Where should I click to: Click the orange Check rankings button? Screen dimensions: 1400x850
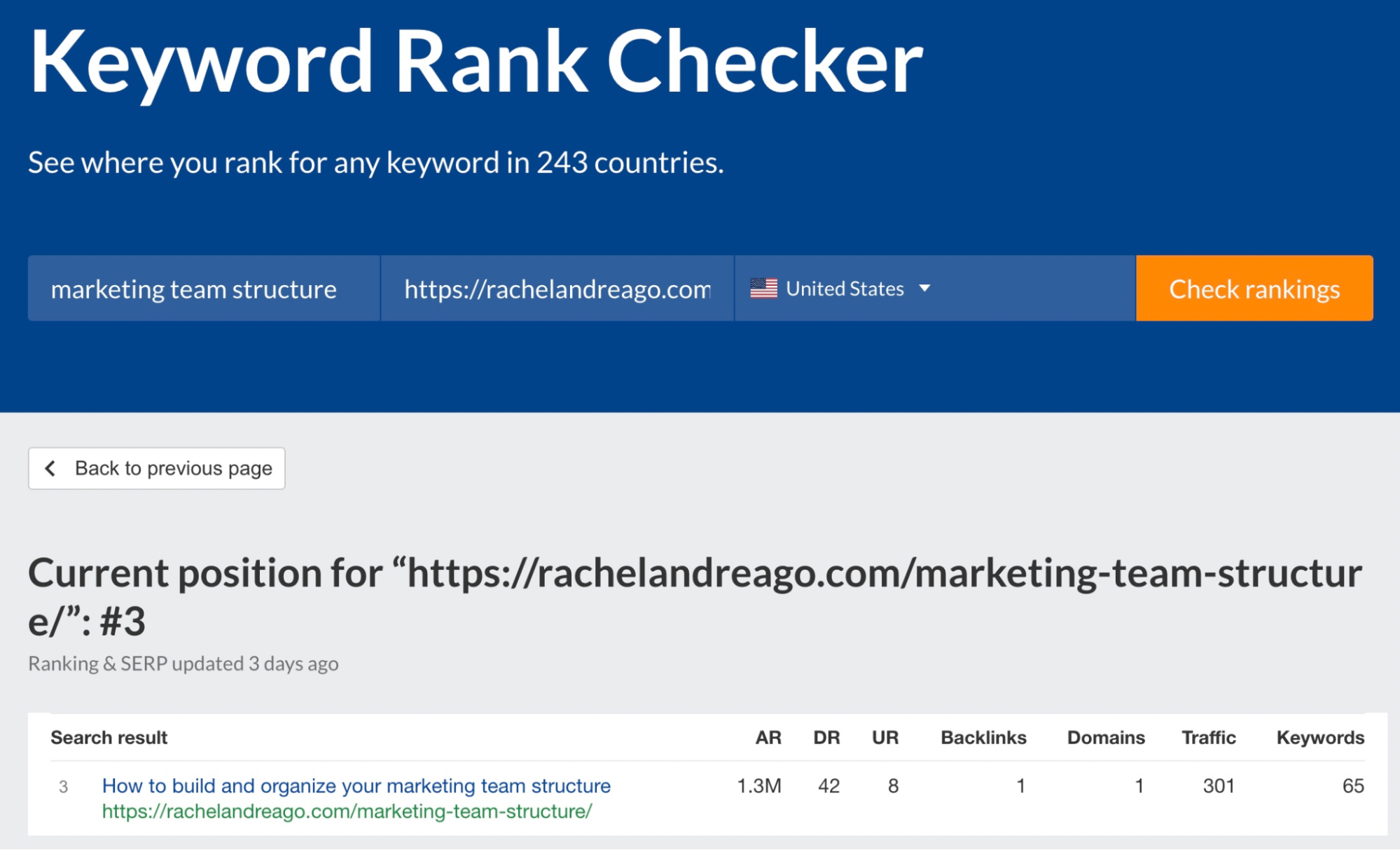(x=1254, y=288)
